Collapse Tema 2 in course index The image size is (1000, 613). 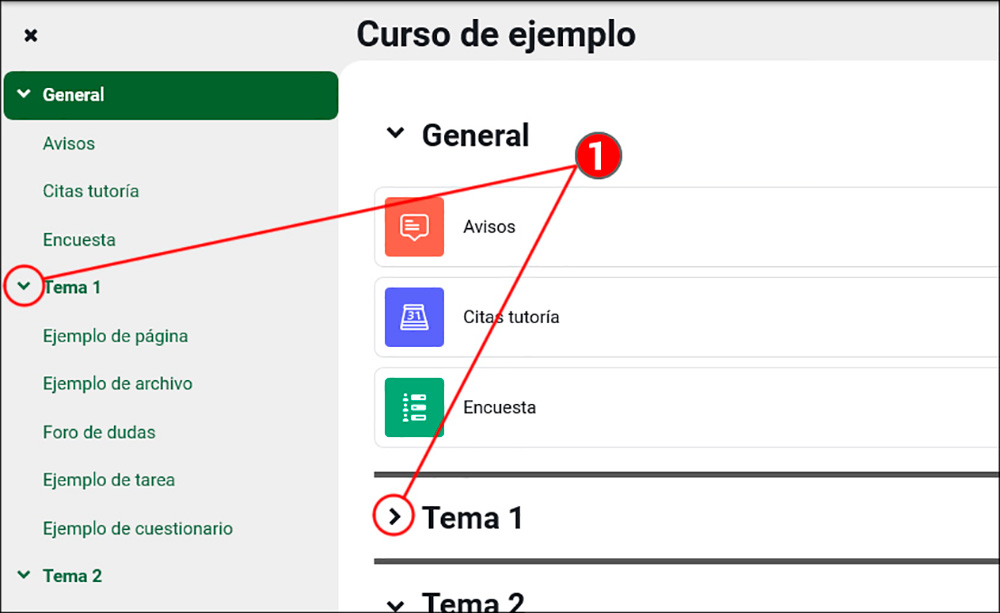(x=24, y=576)
